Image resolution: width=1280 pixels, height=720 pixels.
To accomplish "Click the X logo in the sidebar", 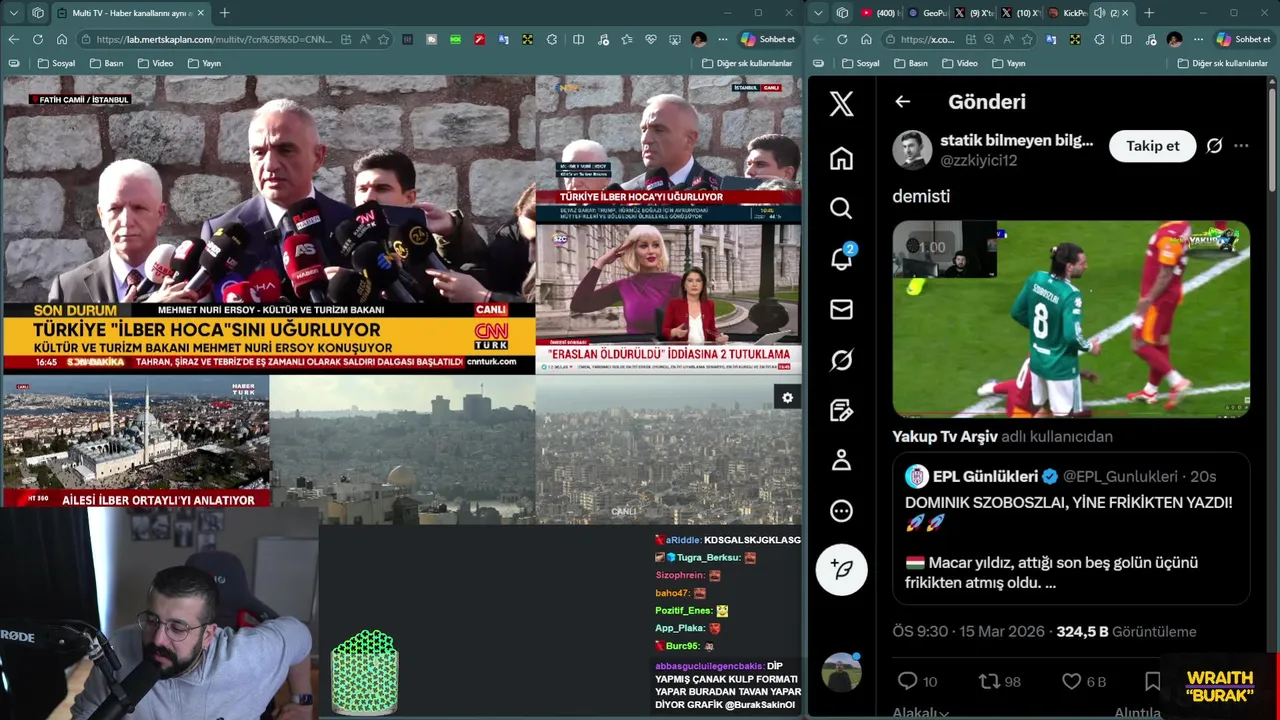I will 841,103.
